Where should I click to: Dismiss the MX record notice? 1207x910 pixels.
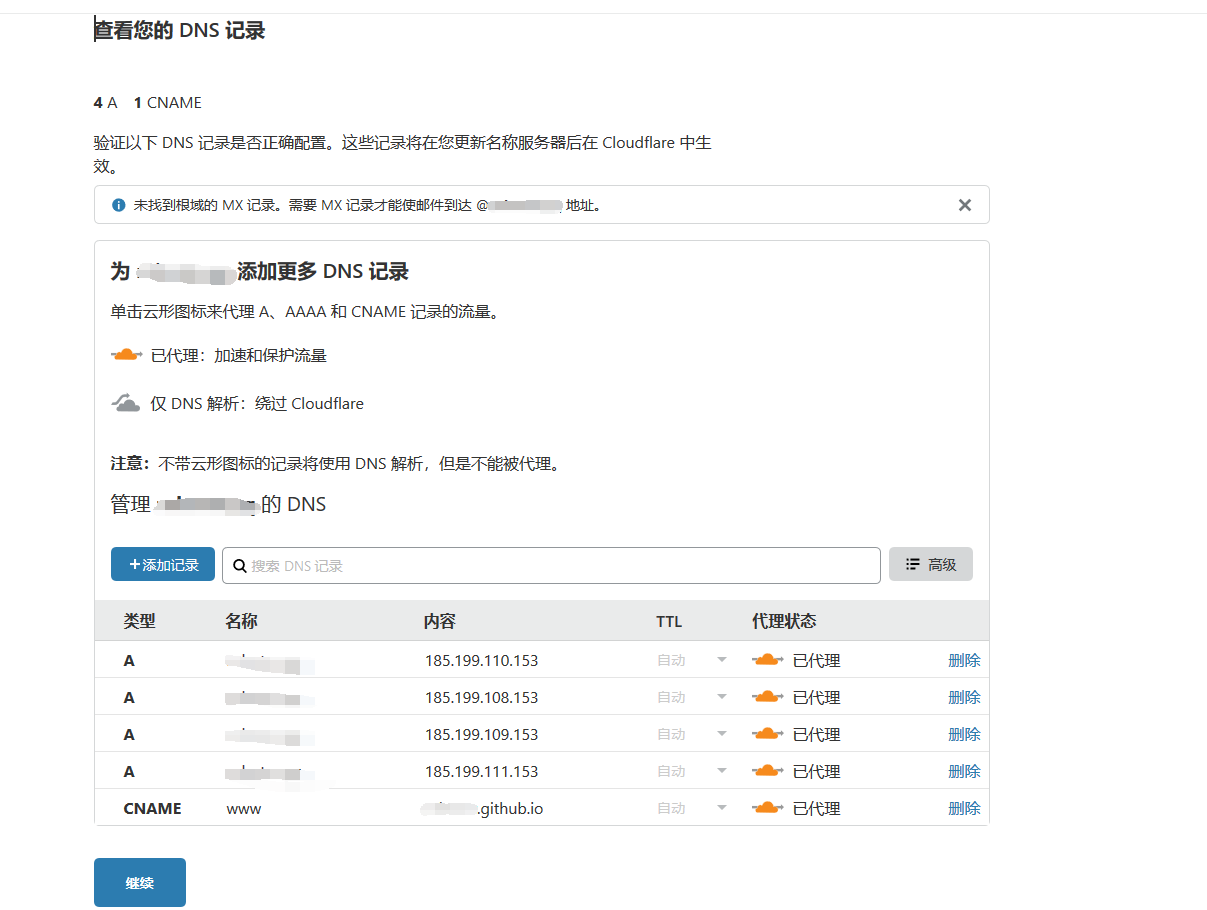(965, 205)
